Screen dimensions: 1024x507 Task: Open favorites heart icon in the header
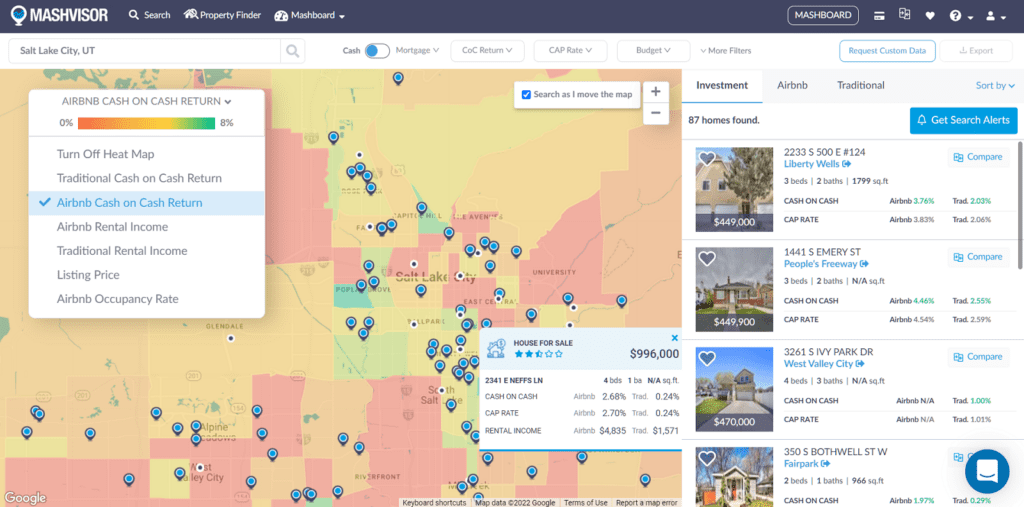pos(930,16)
